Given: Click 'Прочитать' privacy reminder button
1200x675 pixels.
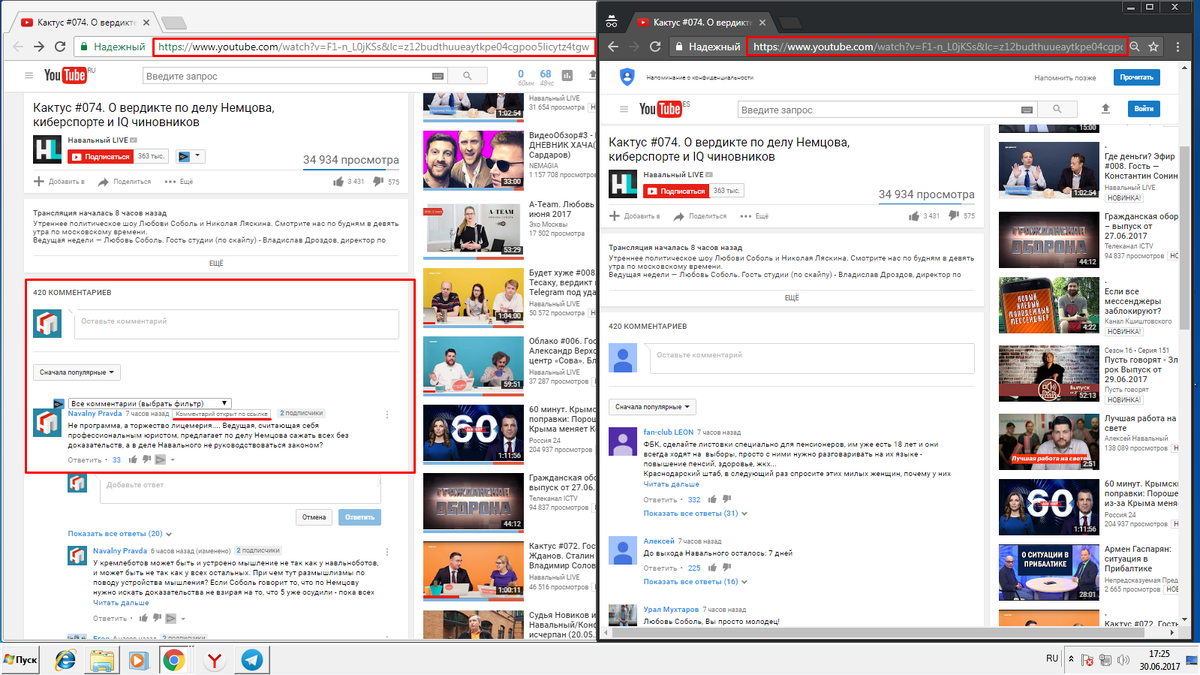Looking at the screenshot, I should click(x=1137, y=77).
